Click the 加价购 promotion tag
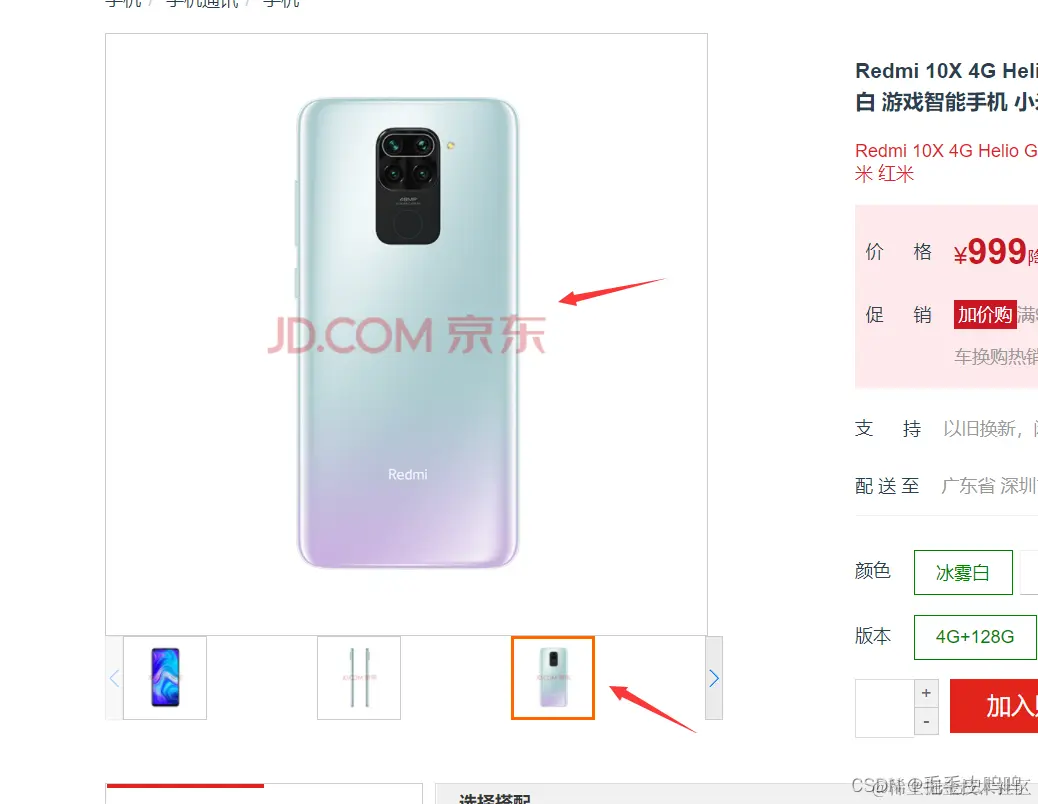Screen dimensions: 1038x804 [x=985, y=314]
